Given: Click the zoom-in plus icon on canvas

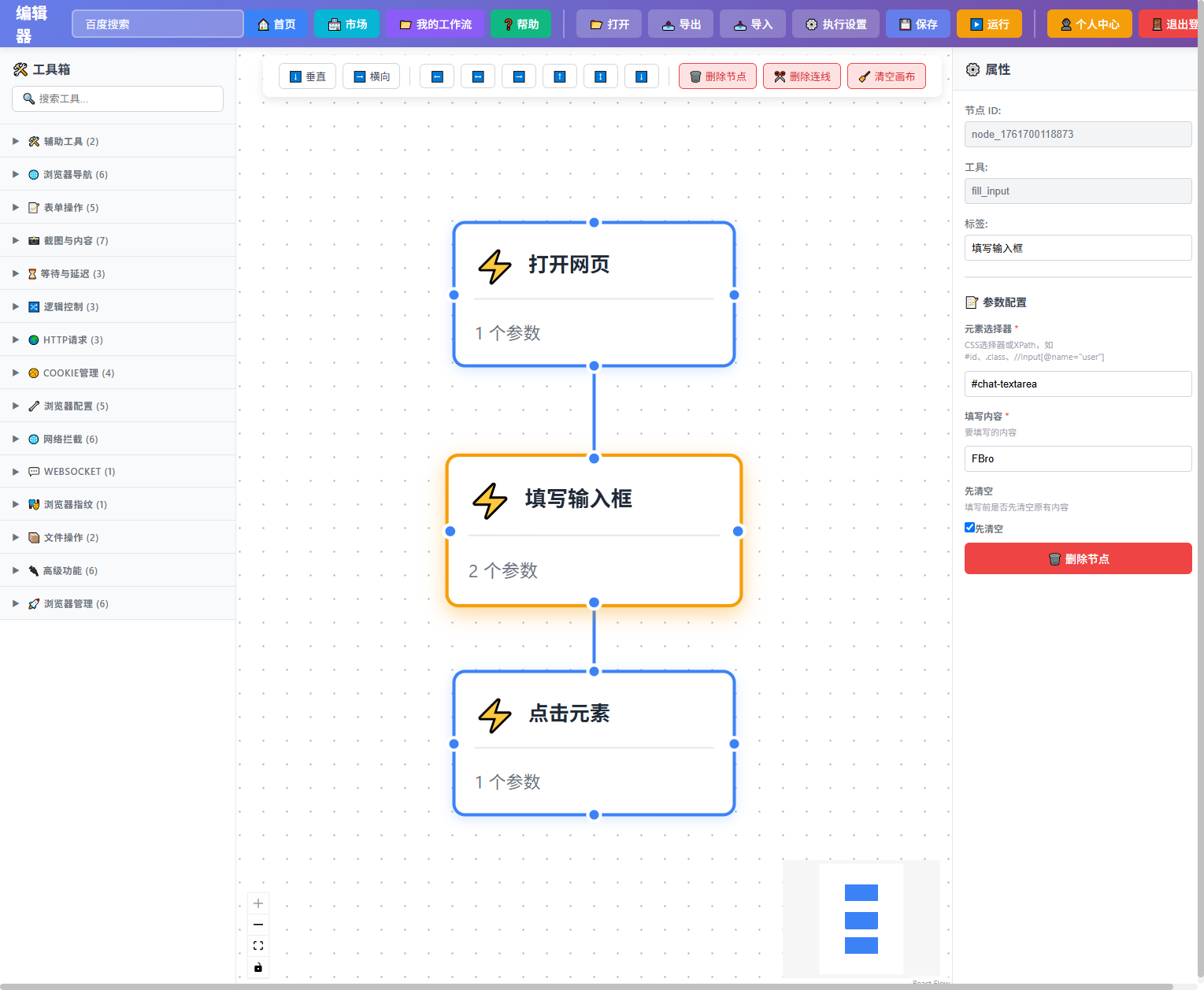Looking at the screenshot, I should coord(257,903).
